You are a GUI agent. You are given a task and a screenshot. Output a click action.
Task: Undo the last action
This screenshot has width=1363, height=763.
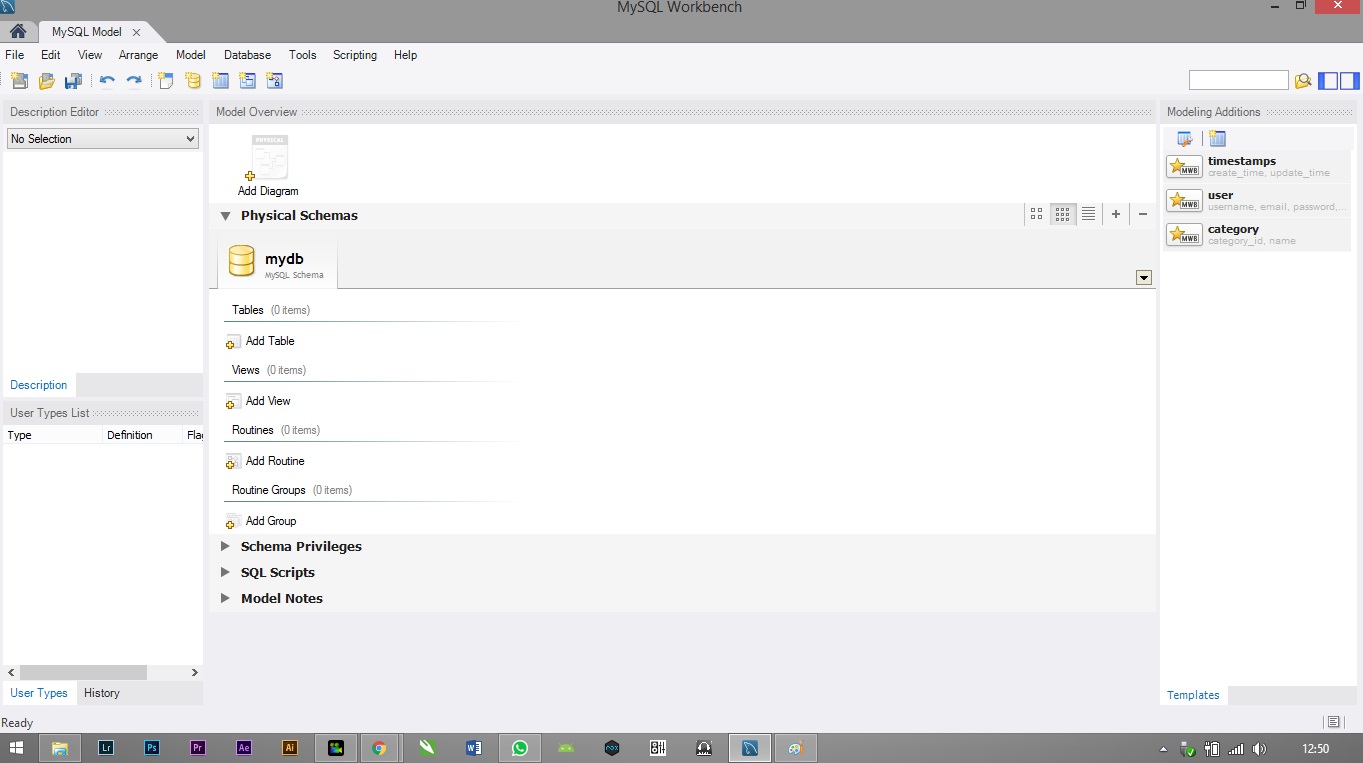(107, 81)
